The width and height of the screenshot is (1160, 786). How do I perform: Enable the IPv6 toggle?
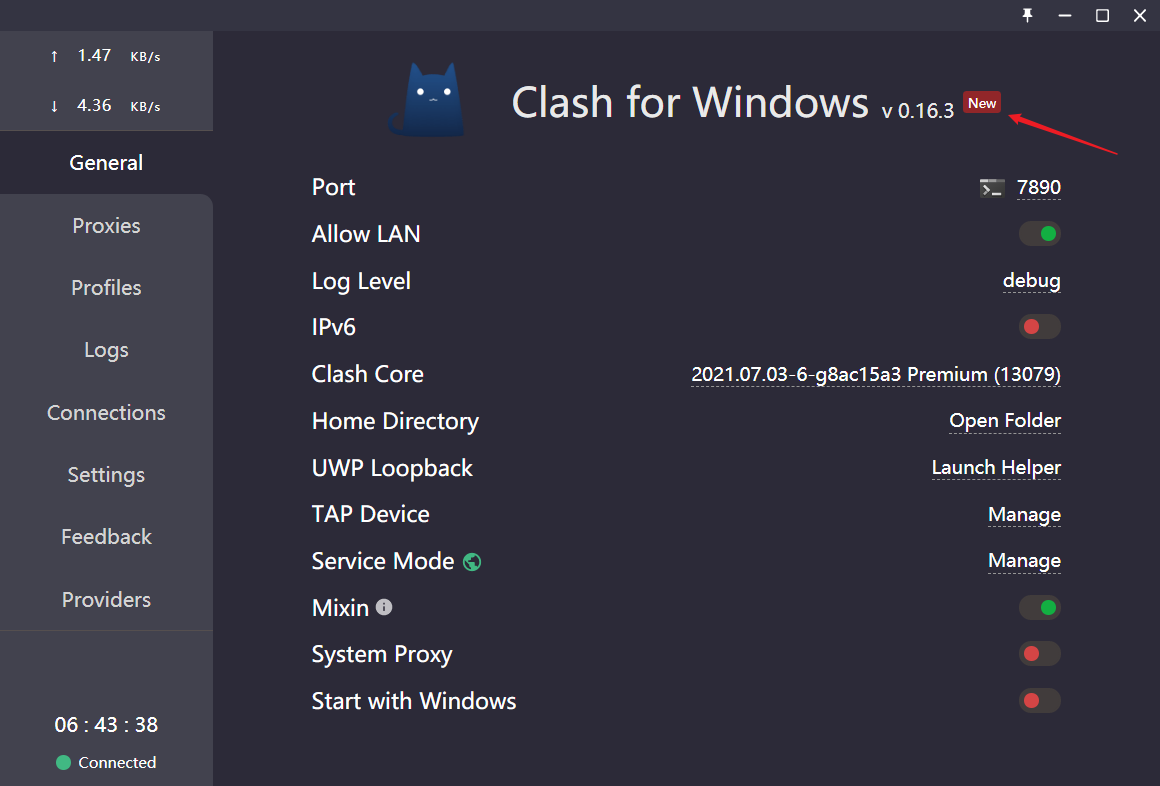[1039, 326]
